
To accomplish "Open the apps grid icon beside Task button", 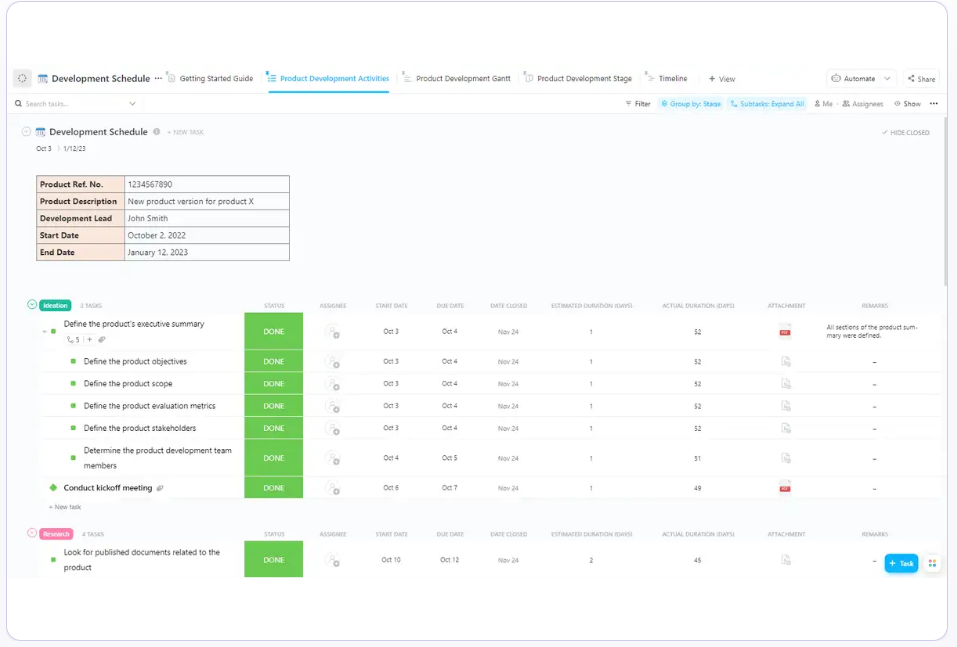I will 932,563.
